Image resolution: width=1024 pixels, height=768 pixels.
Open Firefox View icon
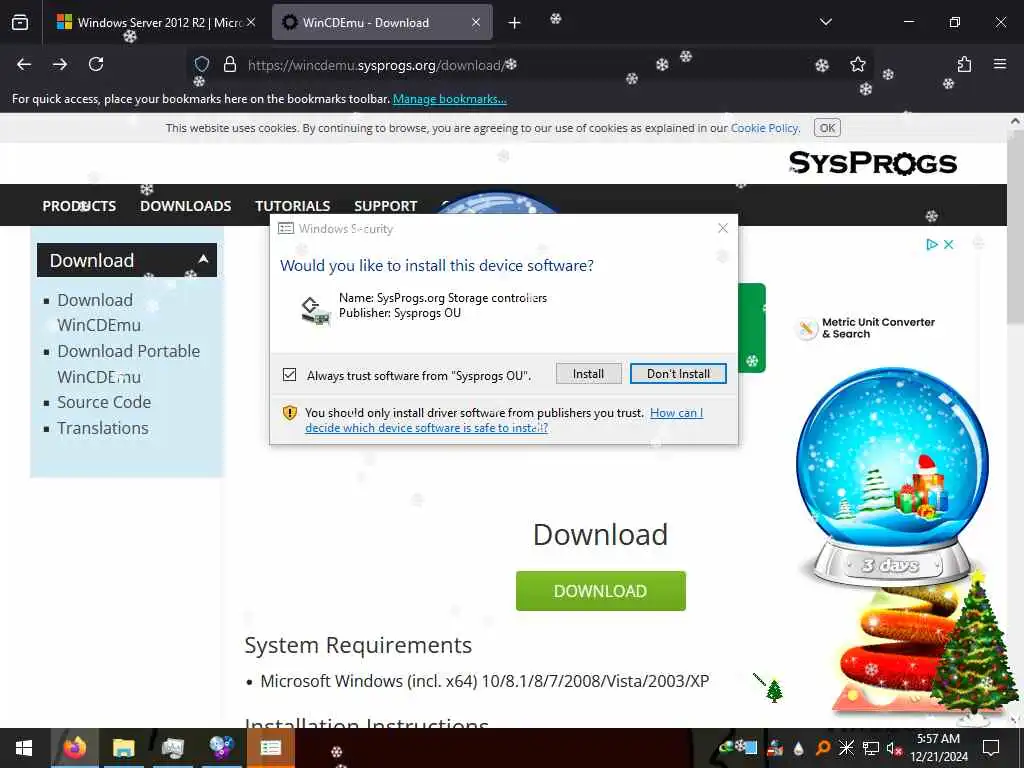pyautogui.click(x=20, y=22)
